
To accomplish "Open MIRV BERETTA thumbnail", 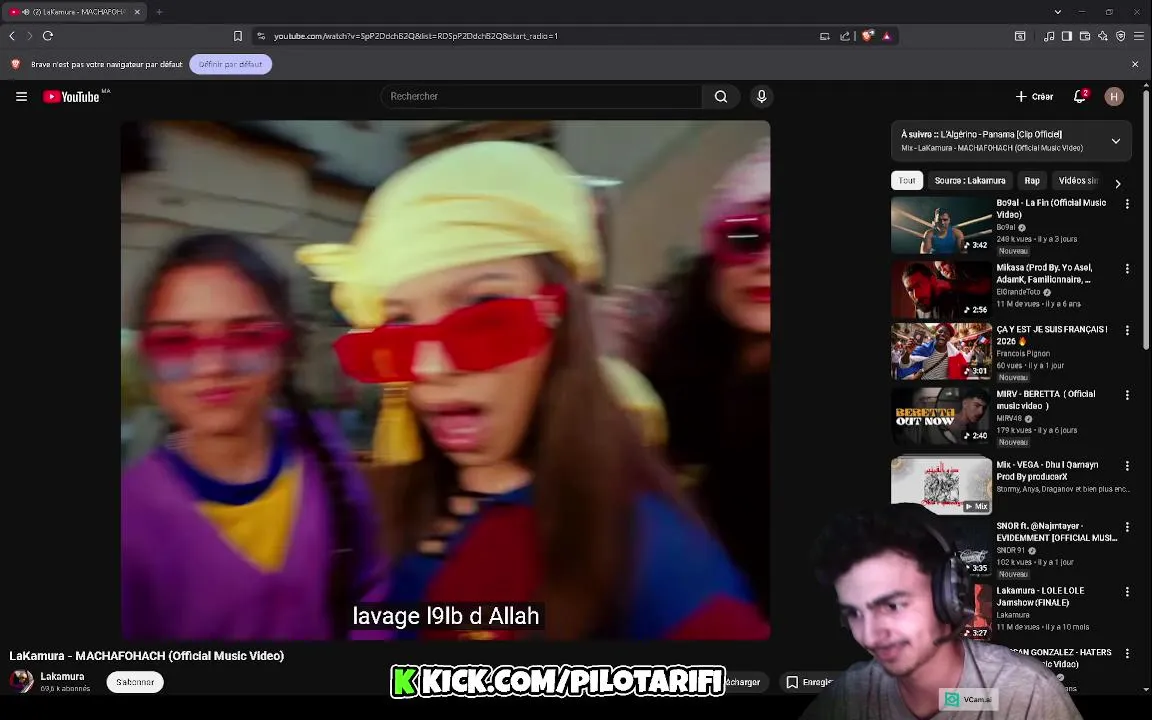I will 941,416.
